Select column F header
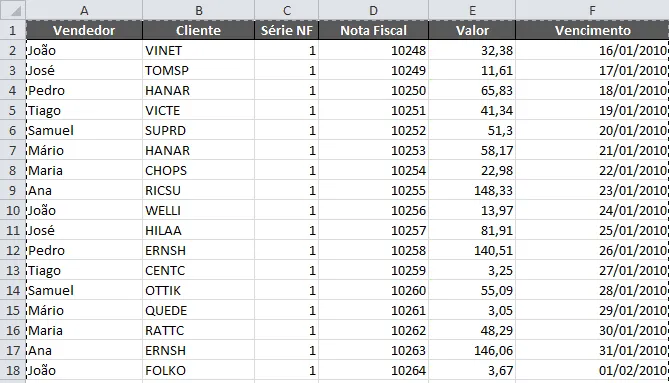This screenshot has width=669, height=383. click(592, 10)
